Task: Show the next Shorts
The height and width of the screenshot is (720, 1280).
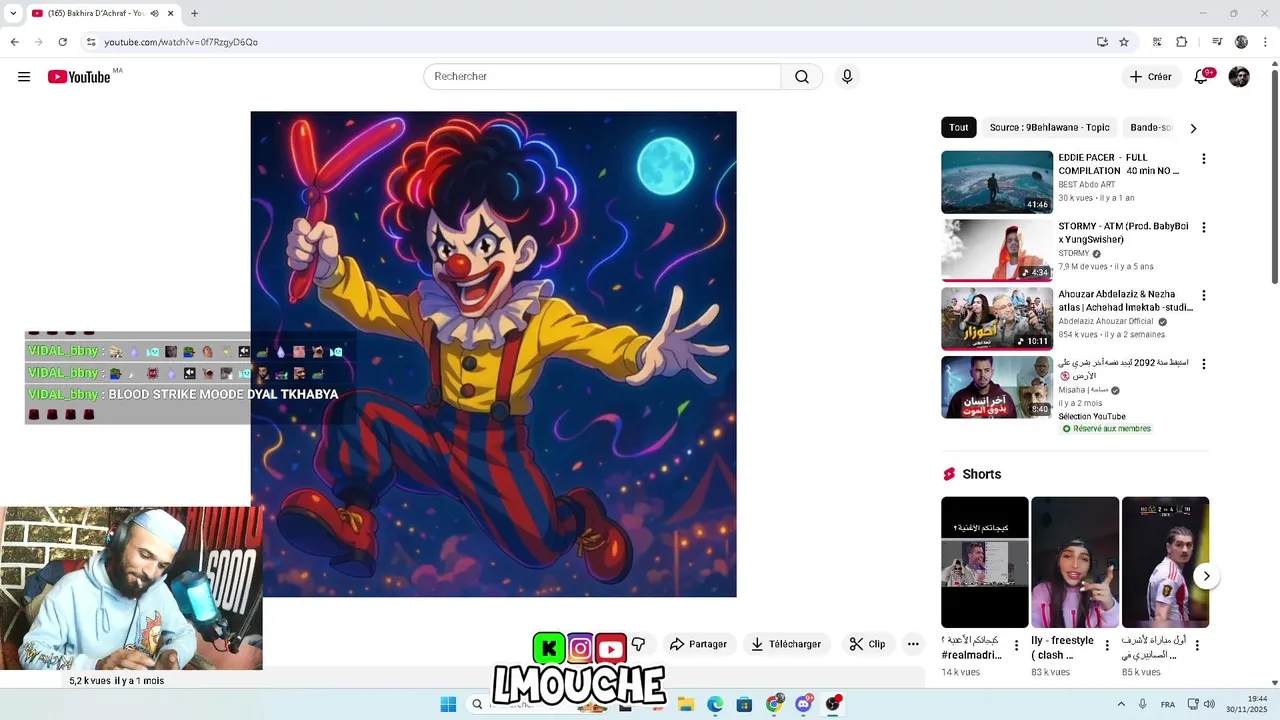Action: click(1206, 576)
